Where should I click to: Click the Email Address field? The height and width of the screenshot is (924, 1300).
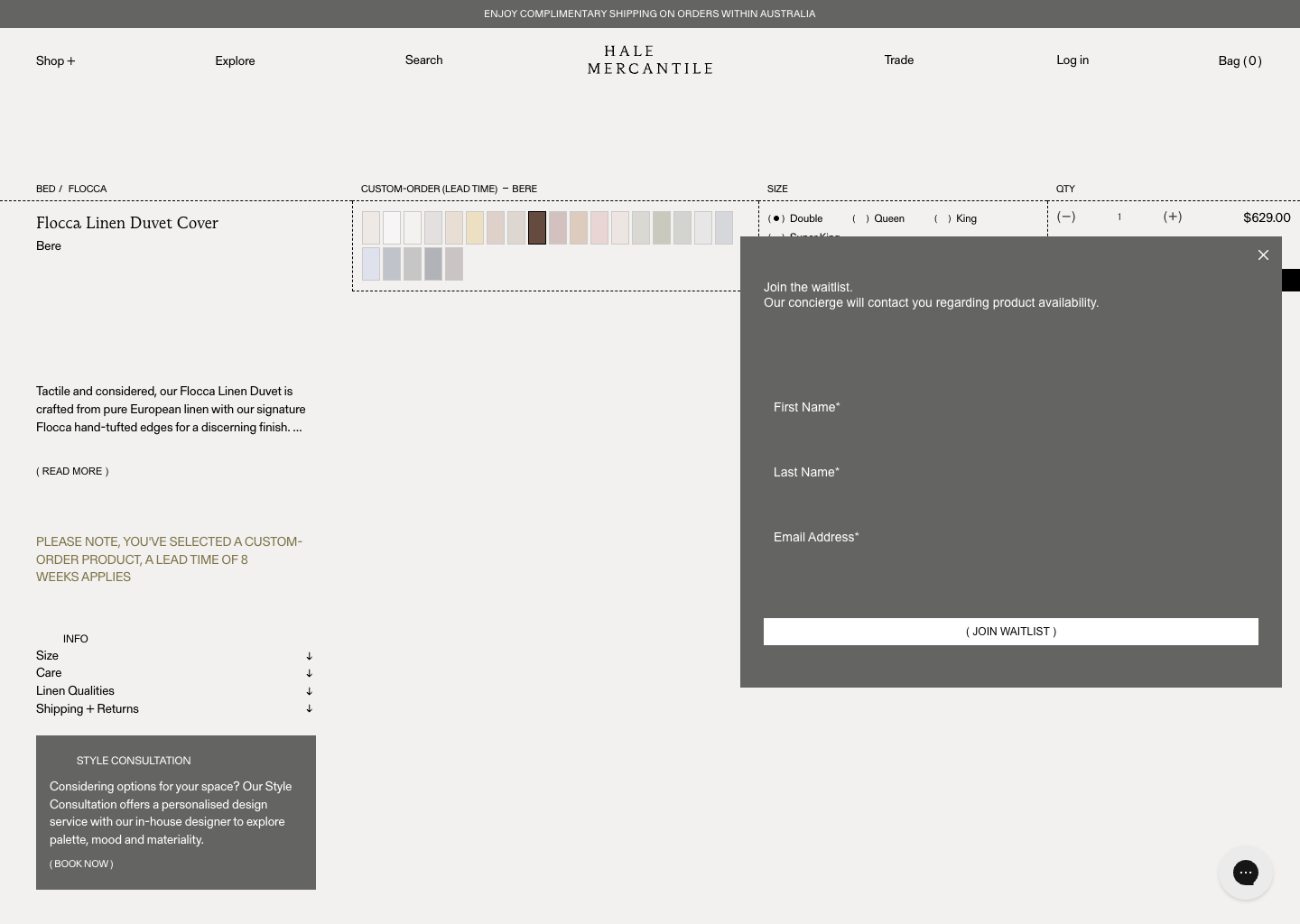(1010, 538)
